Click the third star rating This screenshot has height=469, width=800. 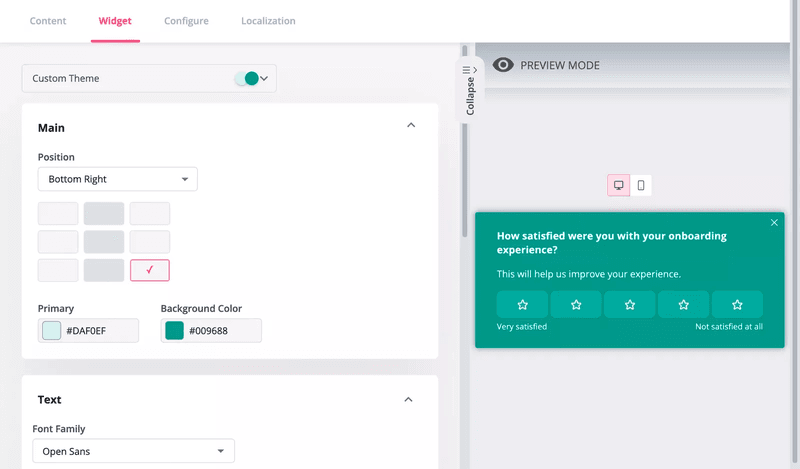click(630, 305)
